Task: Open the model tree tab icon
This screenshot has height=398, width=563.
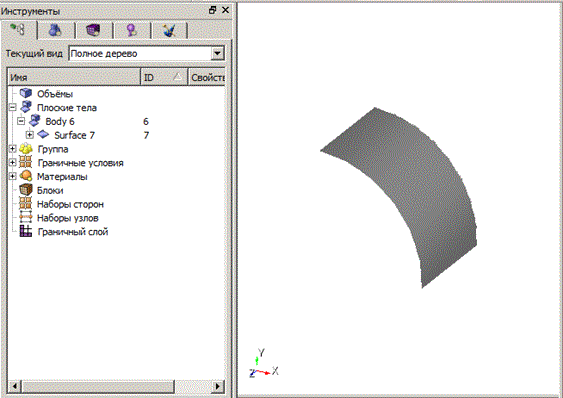Action: coord(18,29)
